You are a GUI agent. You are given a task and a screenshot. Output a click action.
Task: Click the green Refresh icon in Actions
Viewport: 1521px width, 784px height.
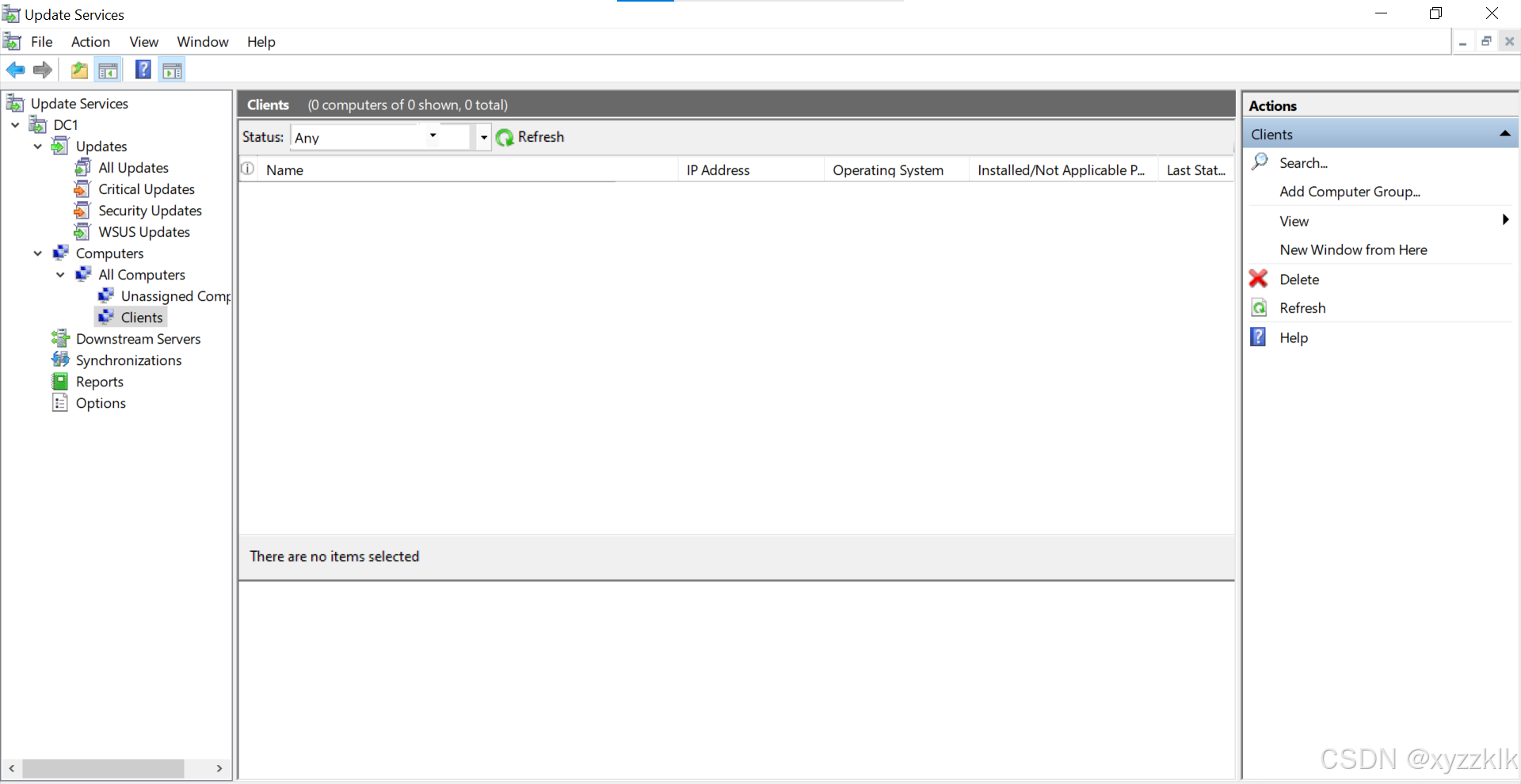(1259, 307)
